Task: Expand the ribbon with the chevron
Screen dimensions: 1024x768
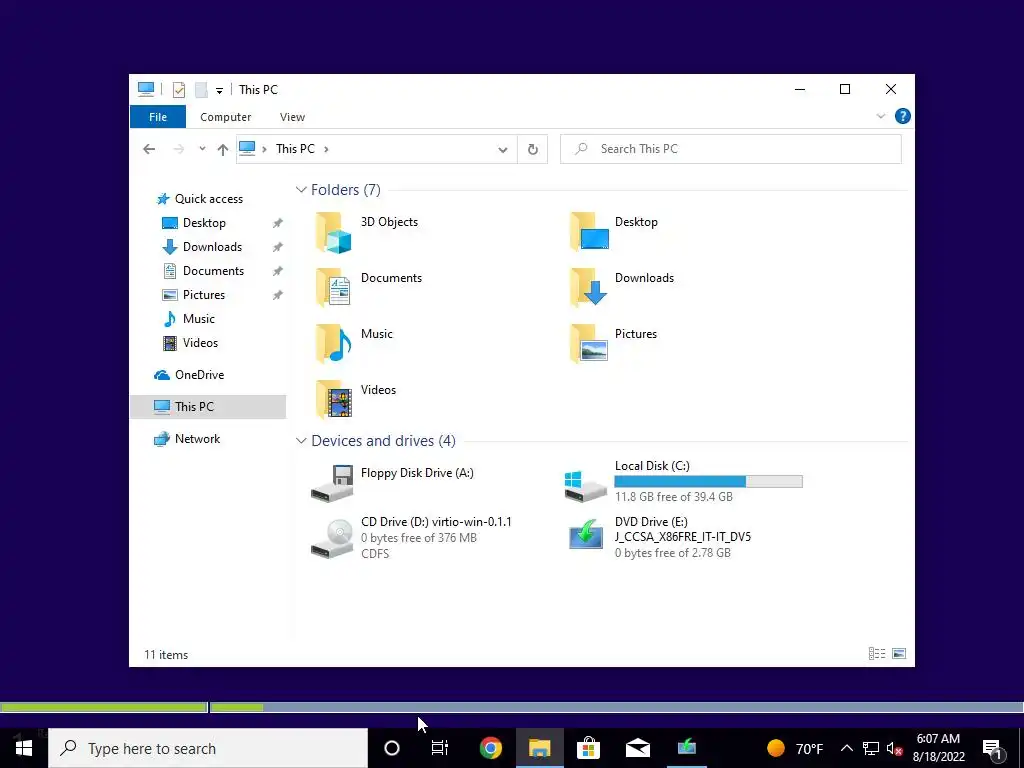Action: [880, 116]
